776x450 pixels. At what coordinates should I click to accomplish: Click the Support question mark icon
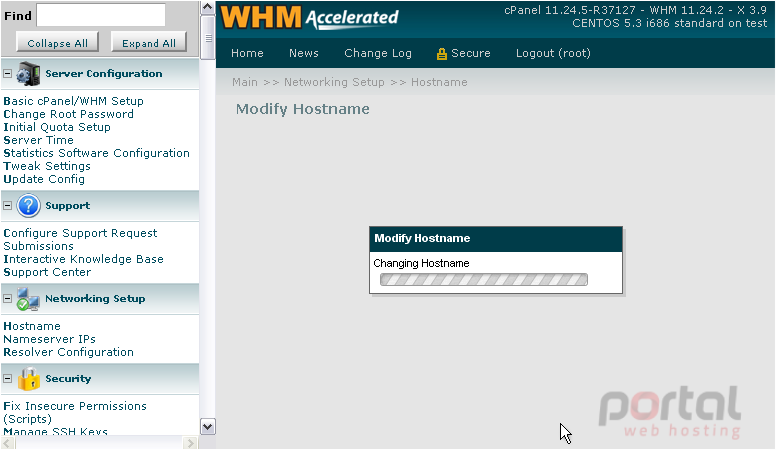pos(28,205)
